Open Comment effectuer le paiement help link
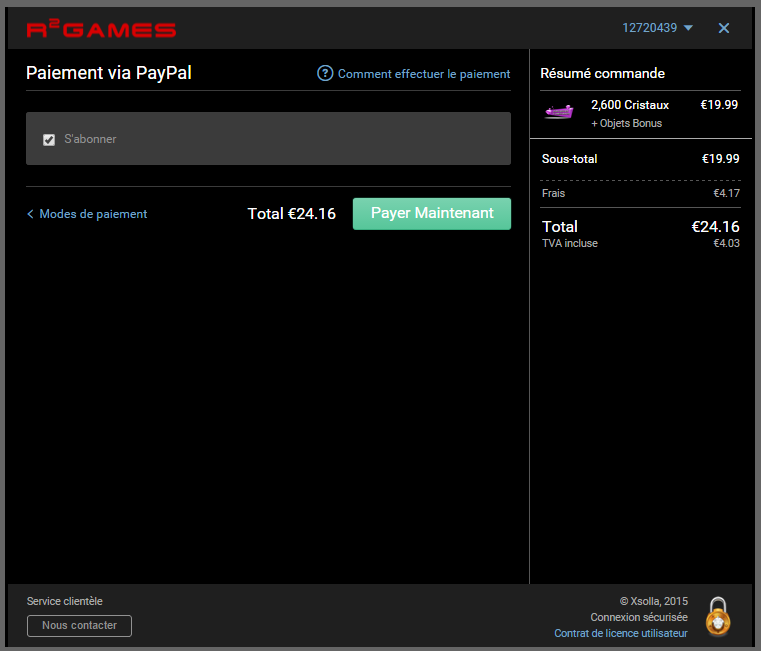 pyautogui.click(x=423, y=74)
